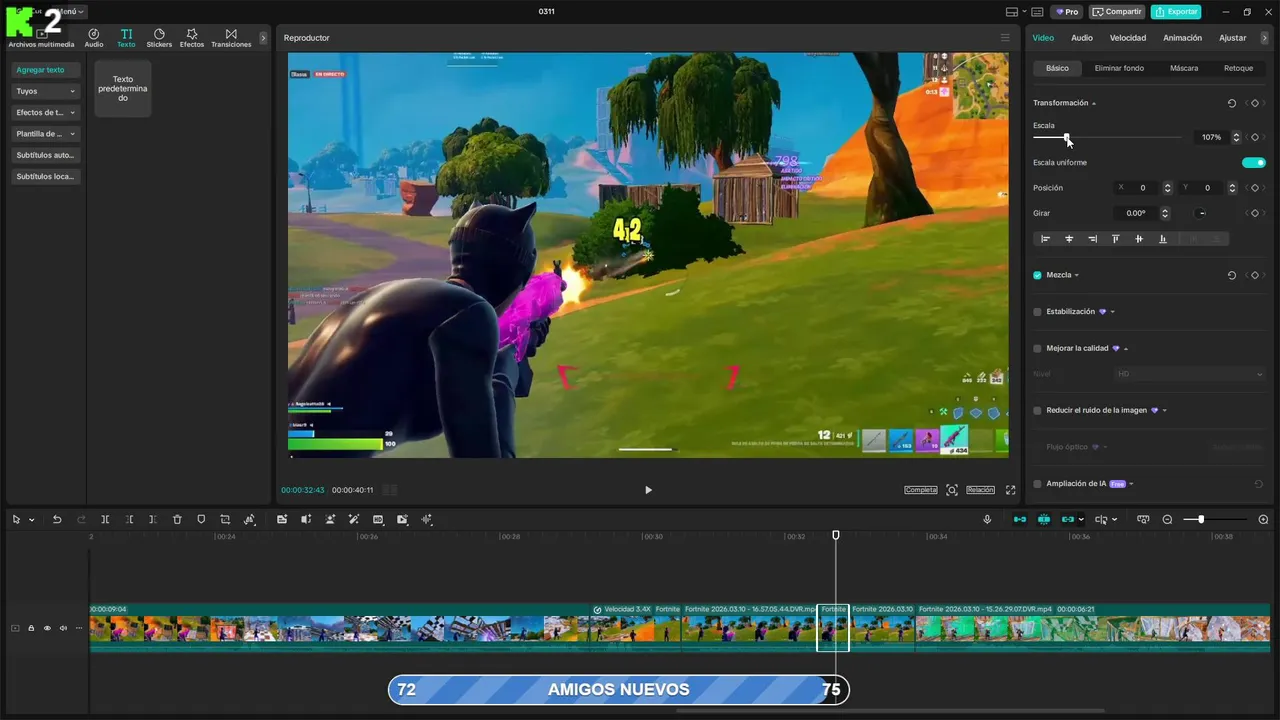This screenshot has width=1280, height=720.
Task: Expand the Efectos de texto category
Action: (x=46, y=112)
